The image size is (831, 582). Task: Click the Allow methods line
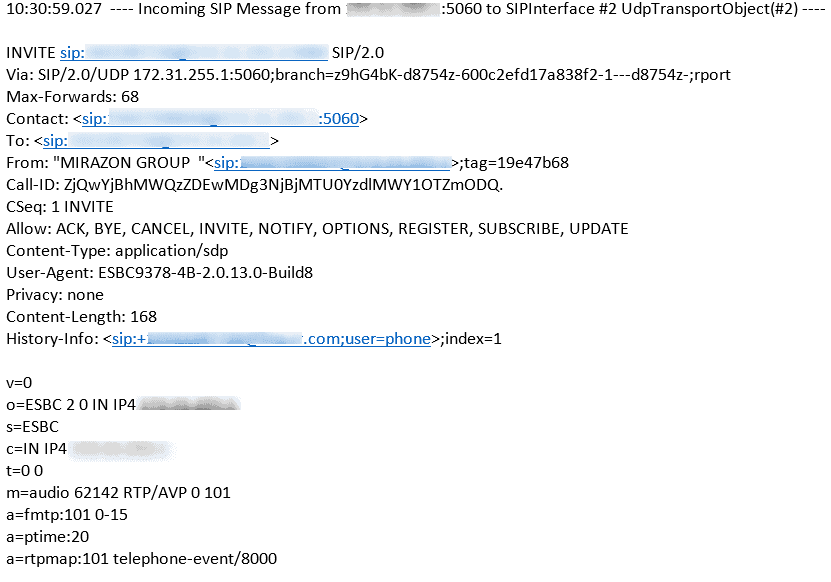[x=317, y=229]
